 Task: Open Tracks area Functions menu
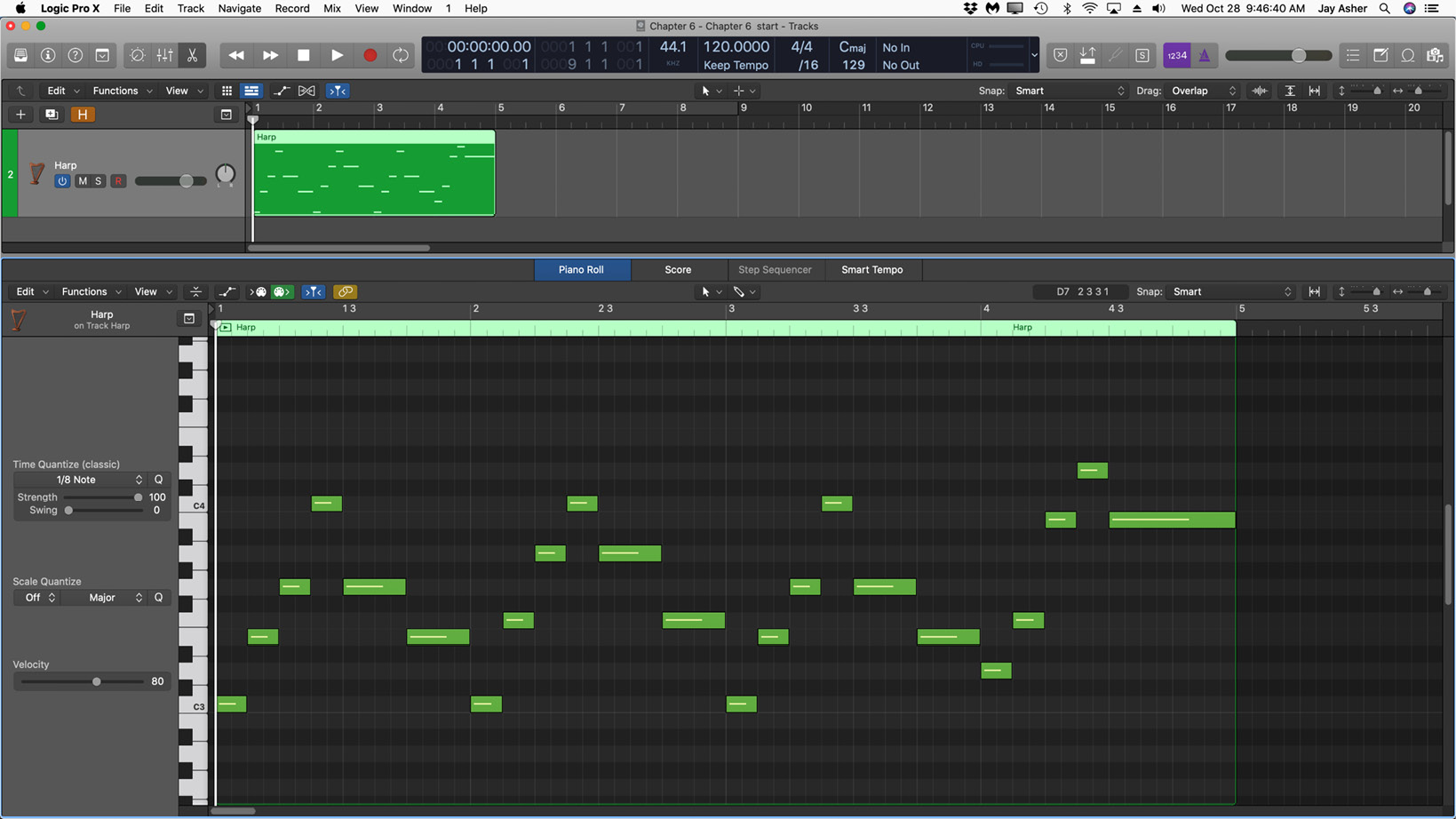[122, 91]
